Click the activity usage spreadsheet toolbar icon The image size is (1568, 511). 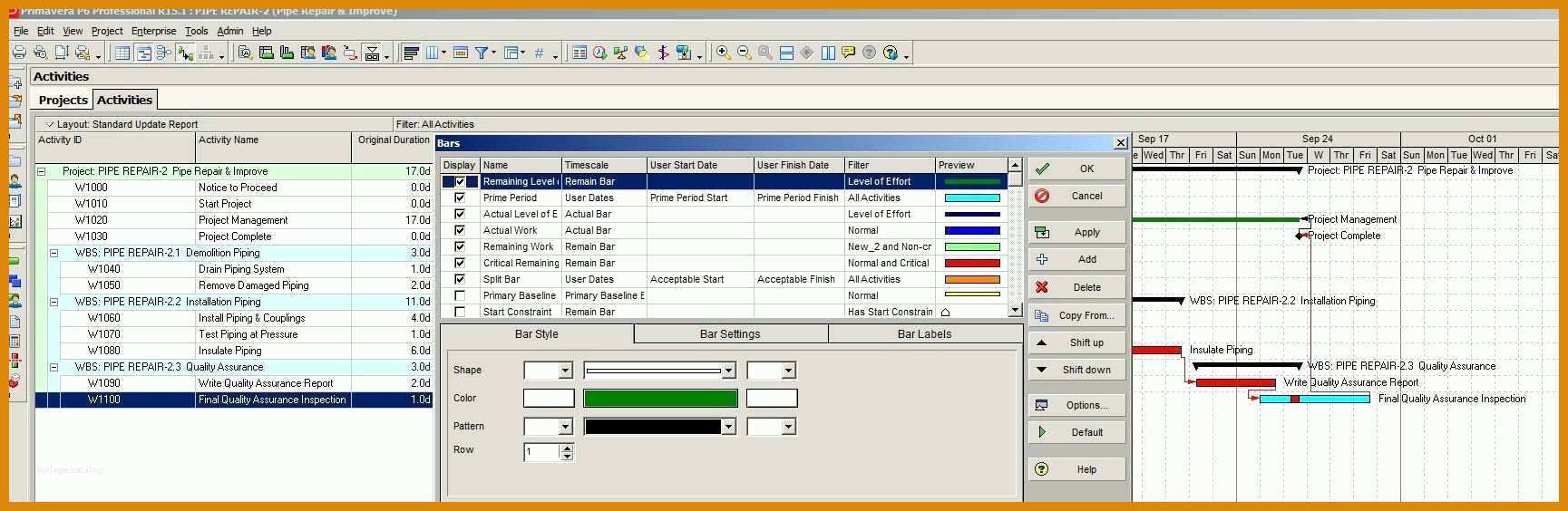[x=266, y=53]
